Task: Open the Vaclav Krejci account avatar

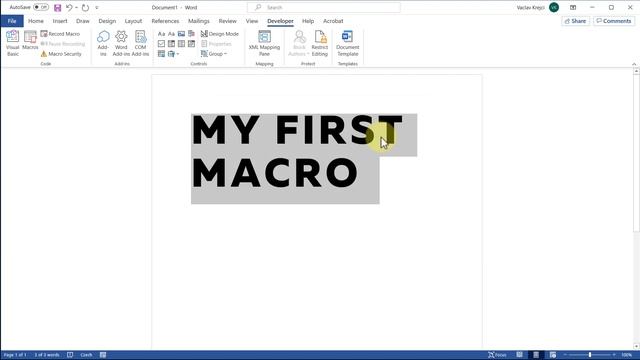Action: tap(554, 7)
